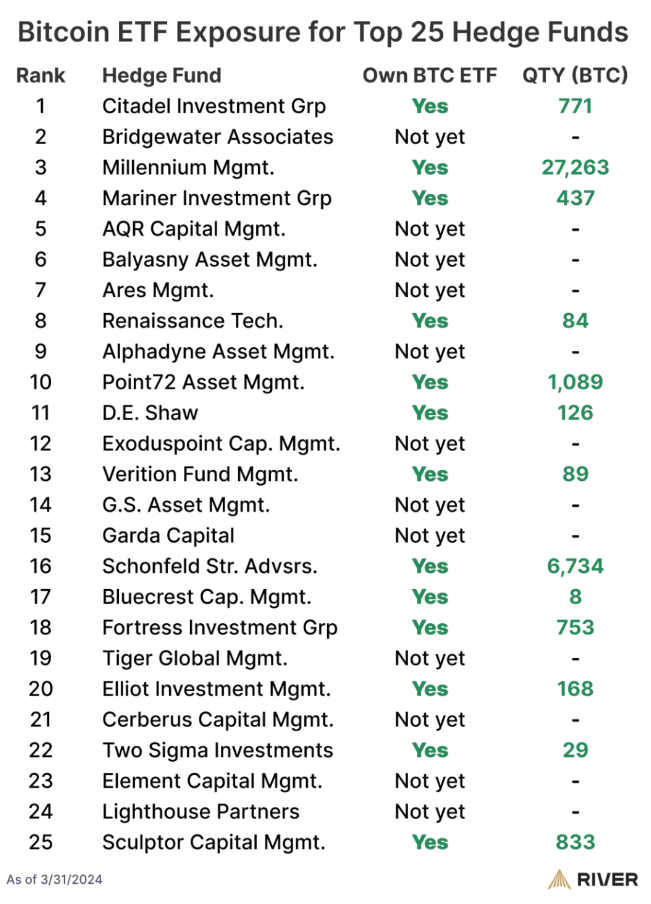Click the As of 3/31/2024 date note

point(55,880)
